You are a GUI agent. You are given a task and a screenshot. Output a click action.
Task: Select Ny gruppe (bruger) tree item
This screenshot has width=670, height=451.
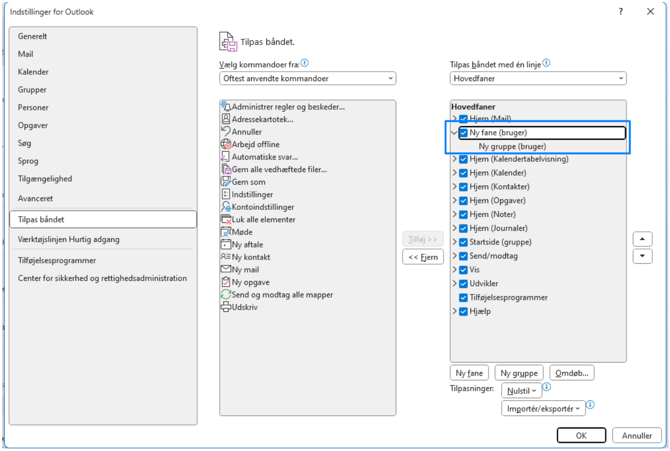[512, 146]
